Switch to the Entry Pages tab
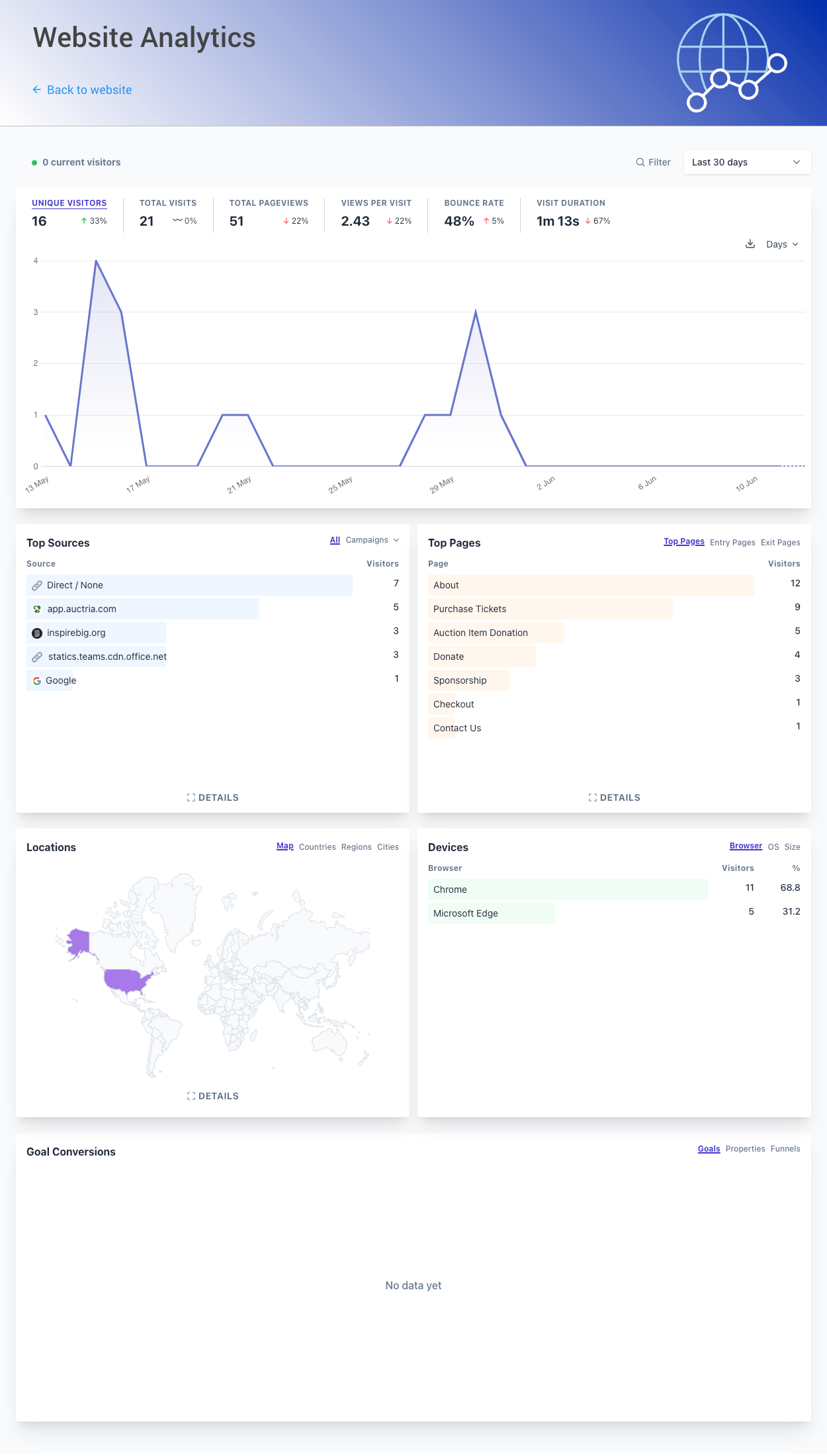The height and width of the screenshot is (1456, 827). tap(732, 543)
